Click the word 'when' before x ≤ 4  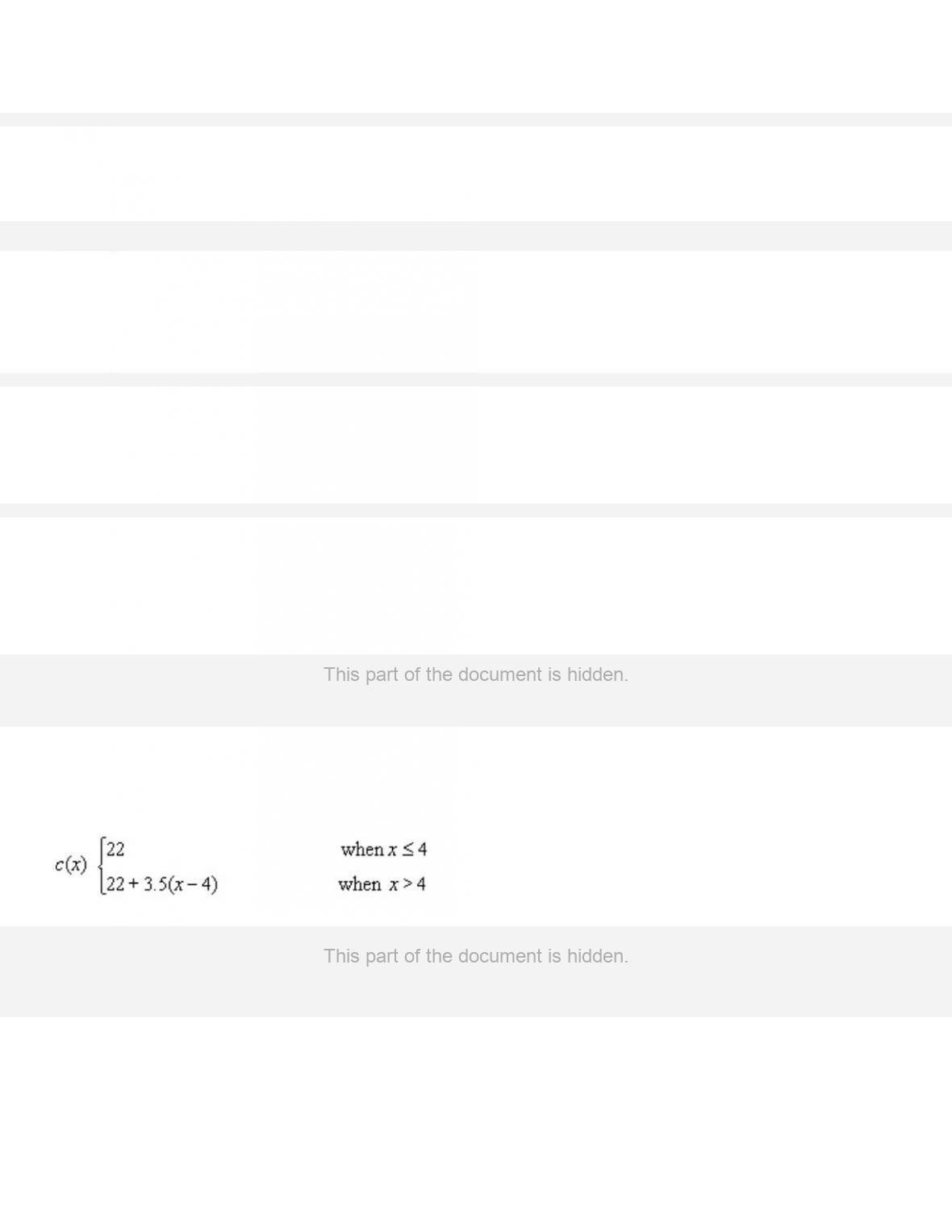pyautogui.click(x=362, y=850)
